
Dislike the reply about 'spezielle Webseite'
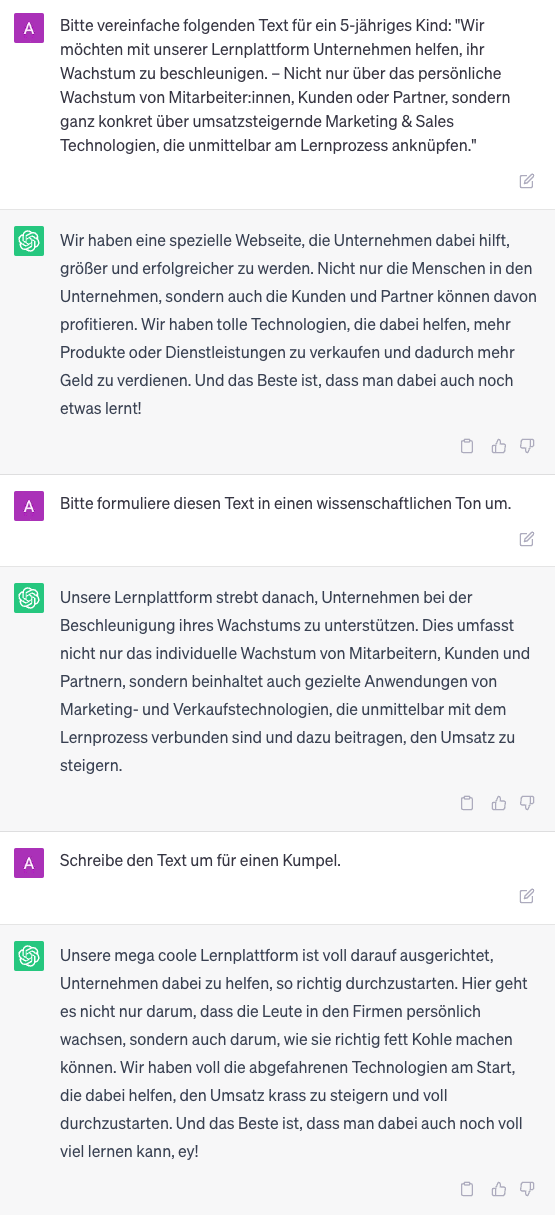coord(528,446)
